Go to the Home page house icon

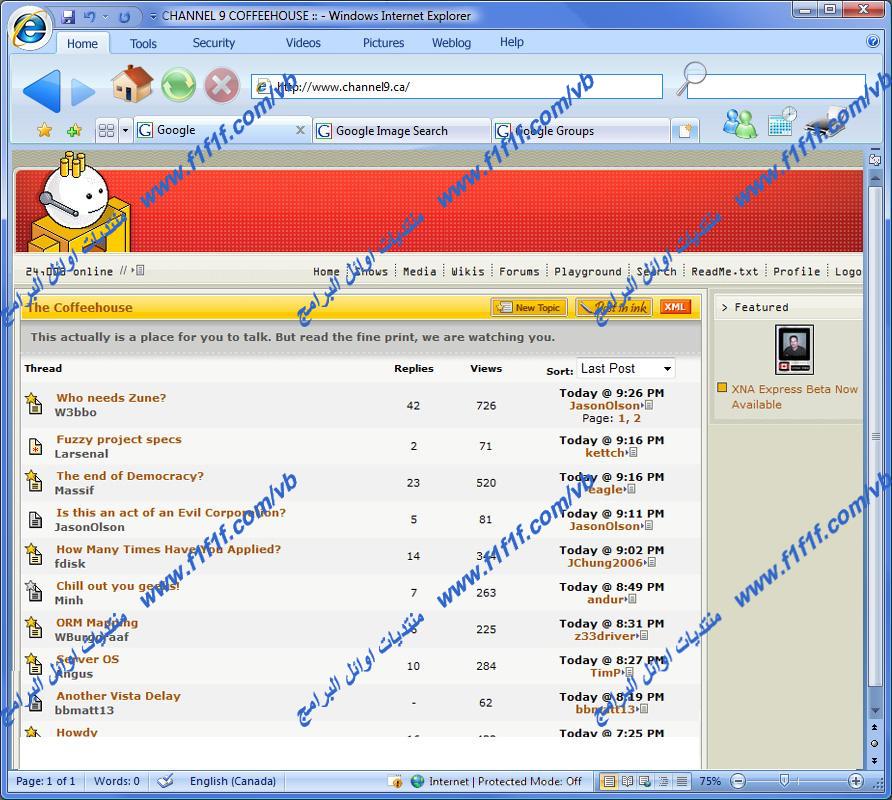tap(131, 85)
